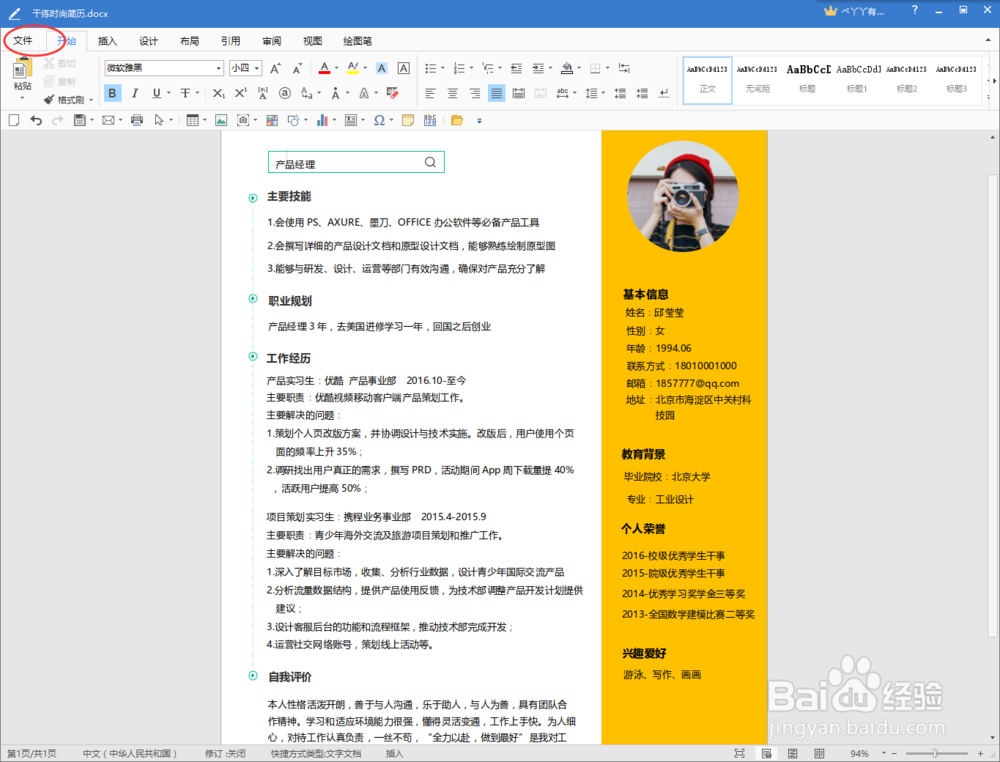This screenshot has height=762, width=1000.
Task: Click the phonetic guide icon
Action: pos(263,93)
